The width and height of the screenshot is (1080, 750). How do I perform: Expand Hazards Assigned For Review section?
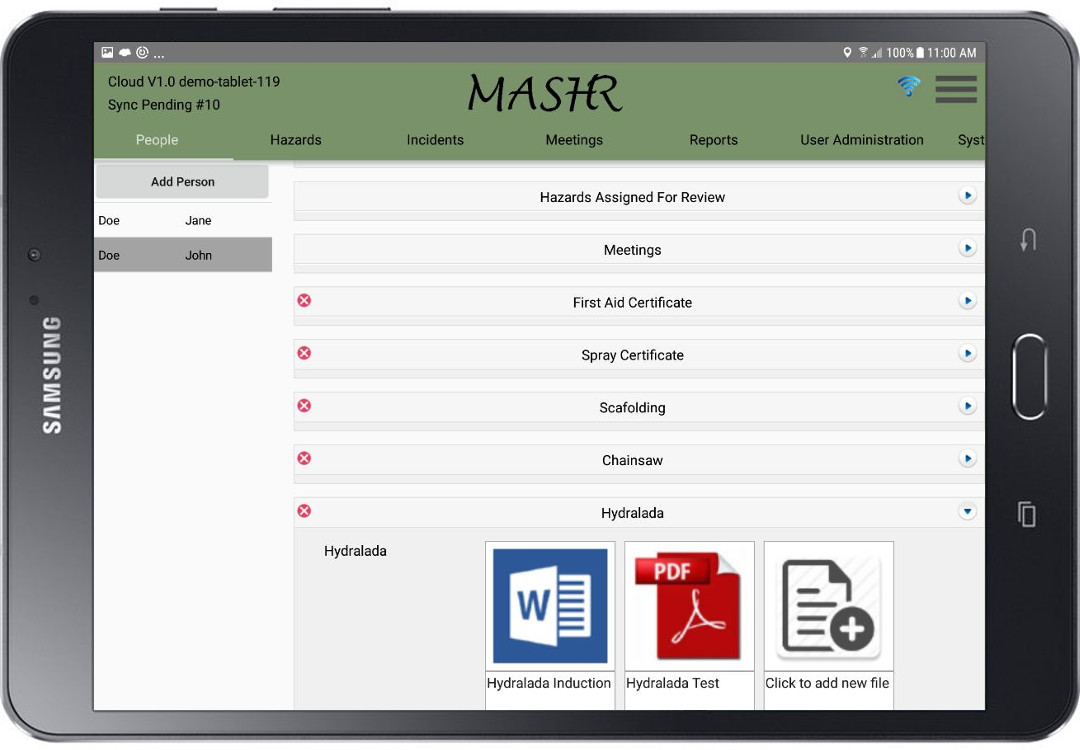pyautogui.click(x=967, y=196)
